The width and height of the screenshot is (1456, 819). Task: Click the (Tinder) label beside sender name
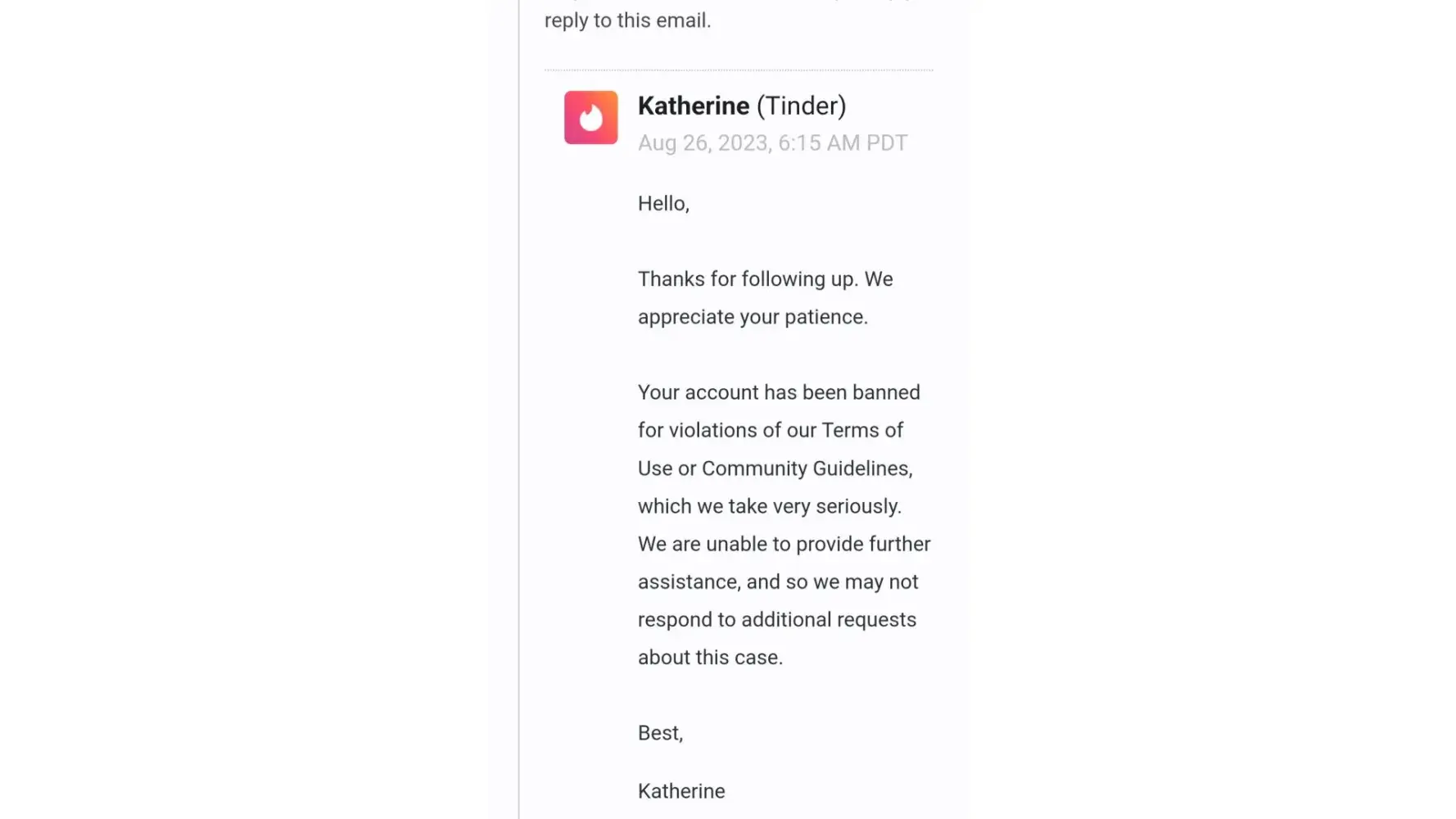click(x=801, y=106)
